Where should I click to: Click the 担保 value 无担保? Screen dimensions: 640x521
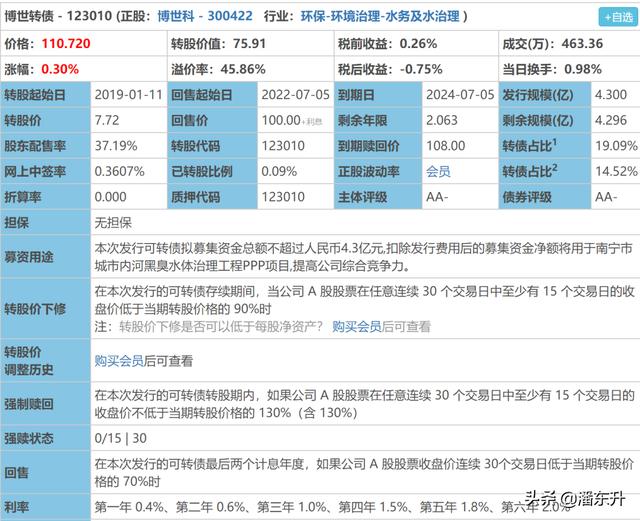pyautogui.click(x=113, y=223)
